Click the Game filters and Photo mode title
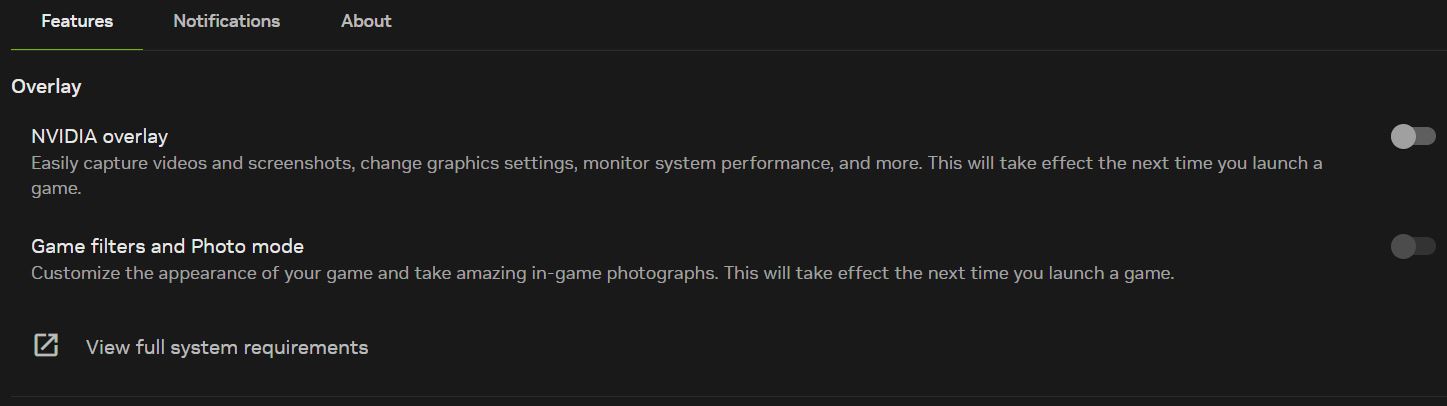 coord(167,246)
